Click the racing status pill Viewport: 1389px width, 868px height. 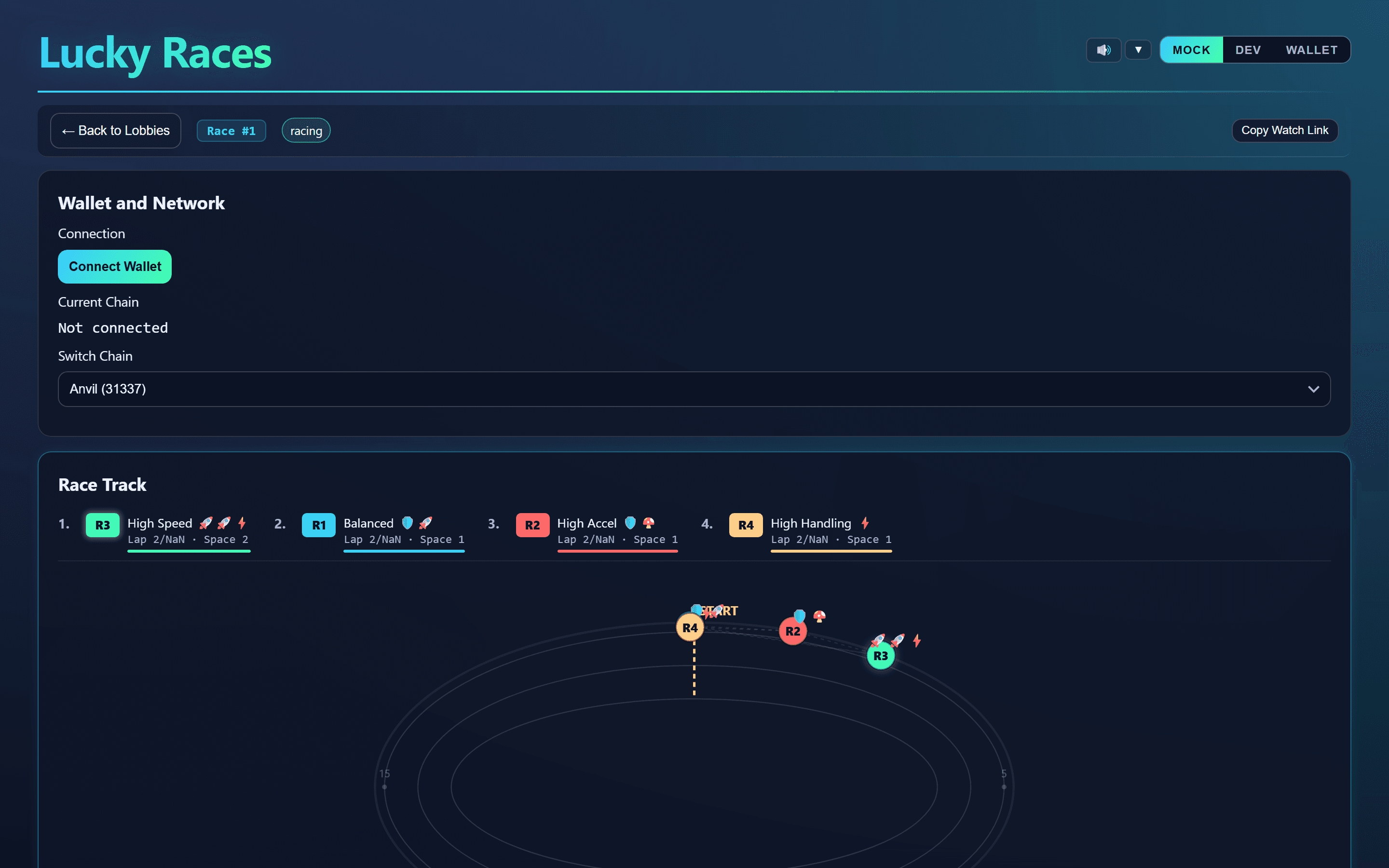pyautogui.click(x=306, y=131)
